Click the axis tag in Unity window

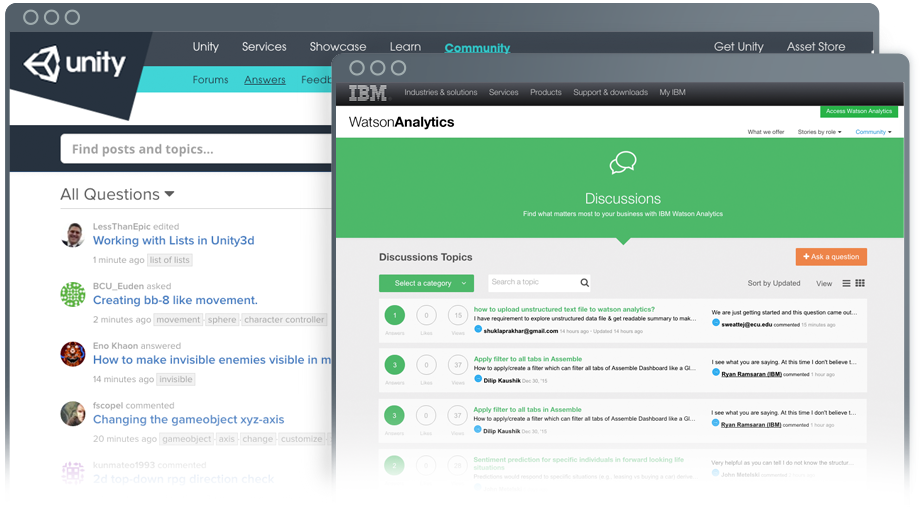coord(226,439)
